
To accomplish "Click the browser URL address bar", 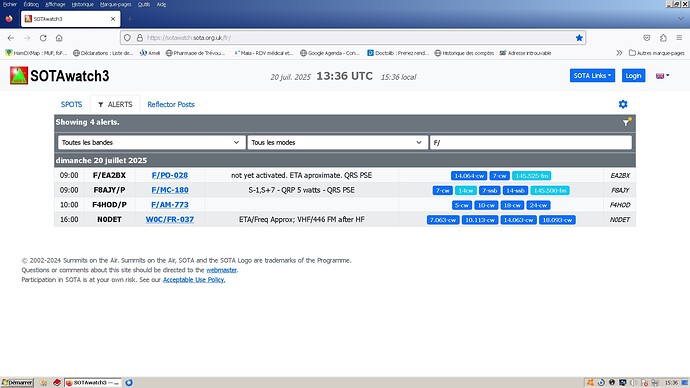I will click(x=352, y=38).
